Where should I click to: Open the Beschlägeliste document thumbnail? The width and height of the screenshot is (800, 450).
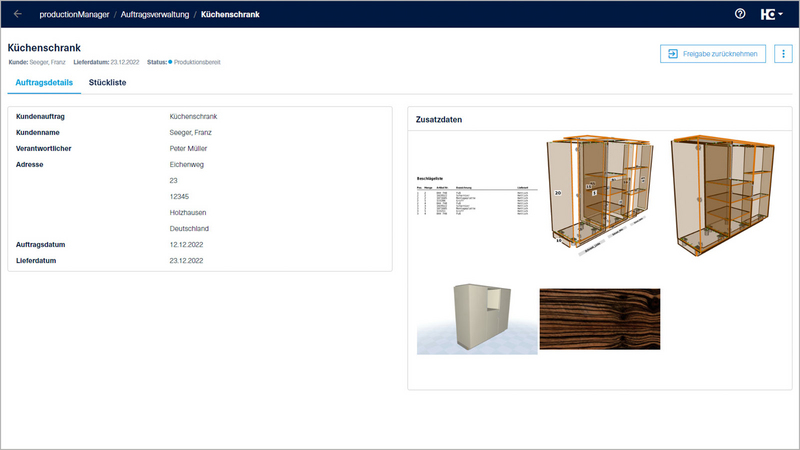tap(477, 196)
